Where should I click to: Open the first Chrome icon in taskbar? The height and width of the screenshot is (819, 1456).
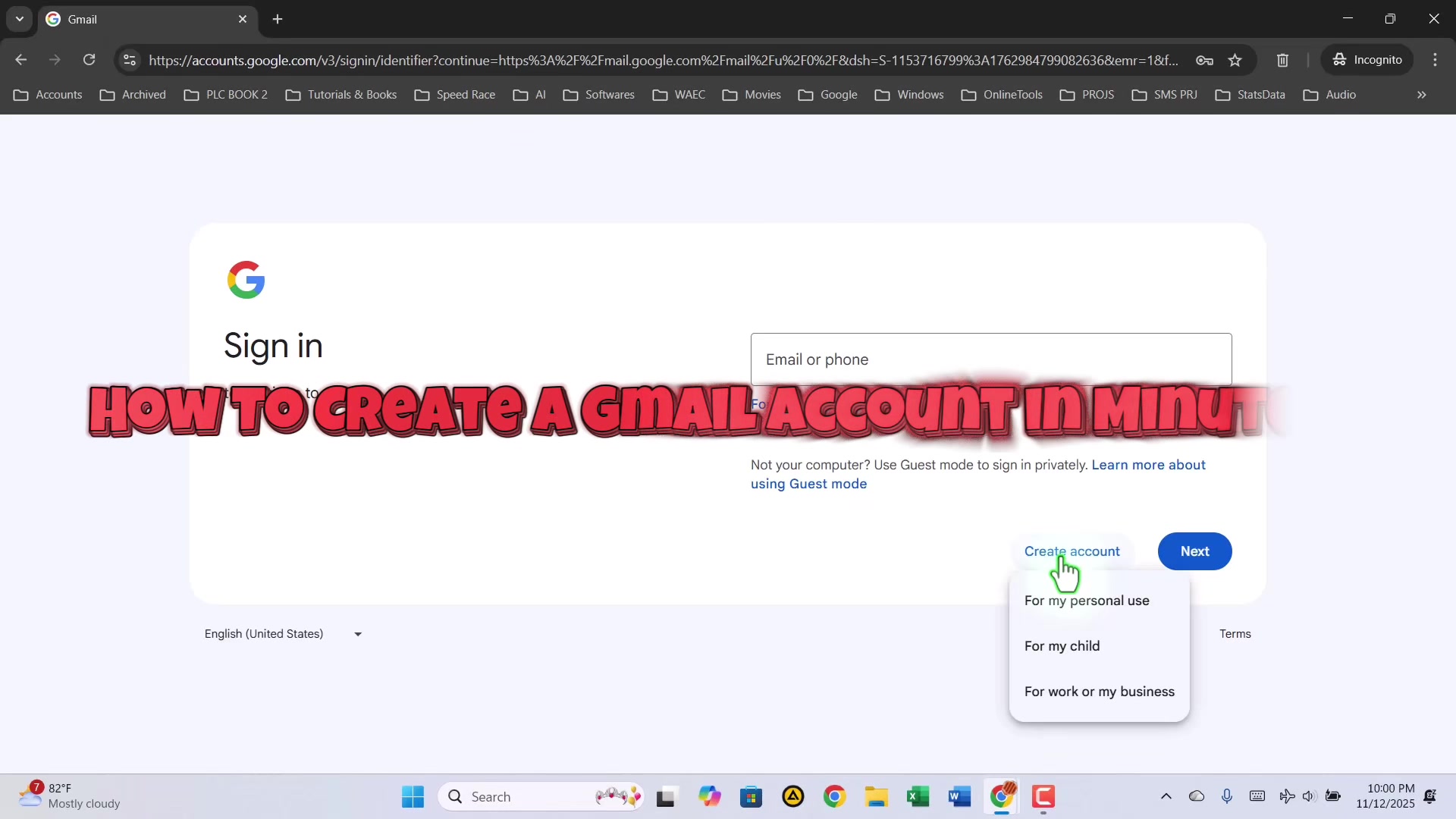(x=835, y=797)
